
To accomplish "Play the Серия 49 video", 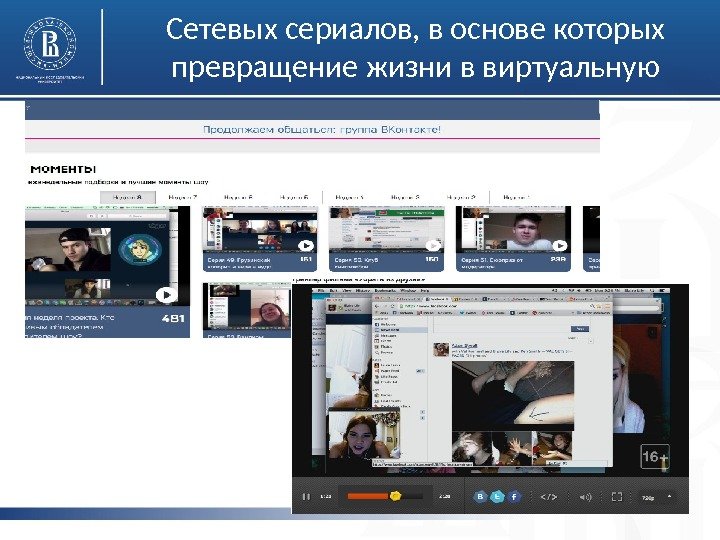I will (x=306, y=246).
